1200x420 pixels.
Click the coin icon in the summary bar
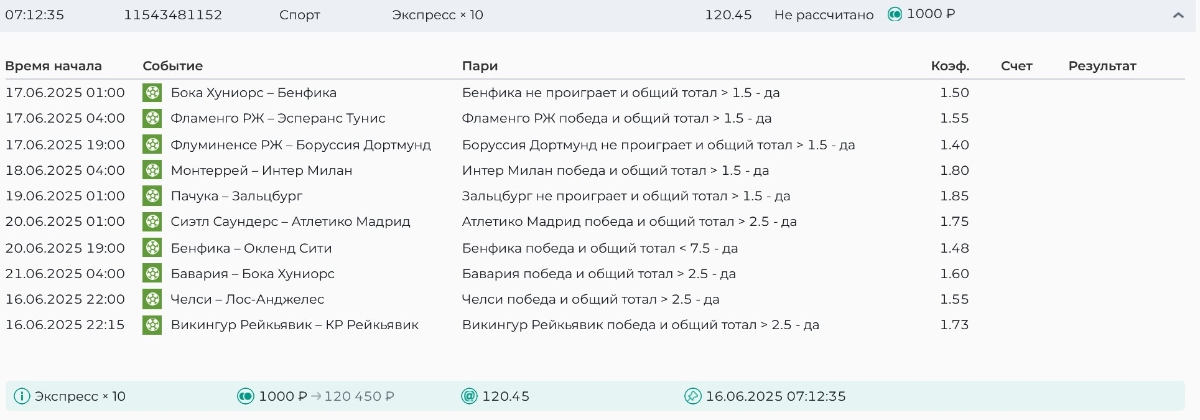tap(245, 396)
